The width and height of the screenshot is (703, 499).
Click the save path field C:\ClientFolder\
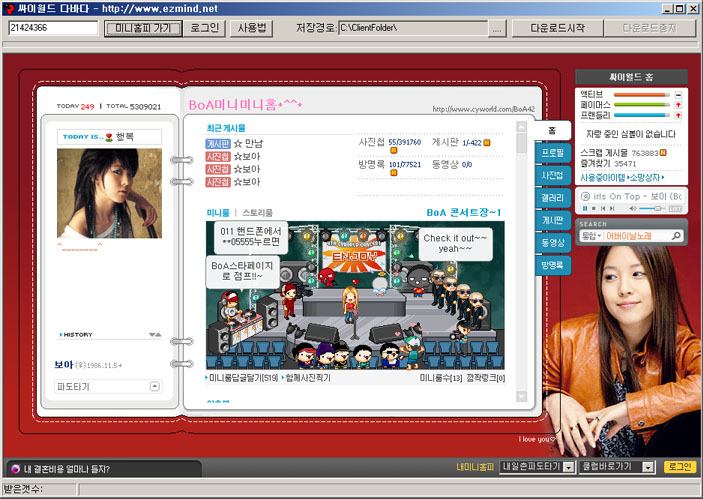coord(413,28)
